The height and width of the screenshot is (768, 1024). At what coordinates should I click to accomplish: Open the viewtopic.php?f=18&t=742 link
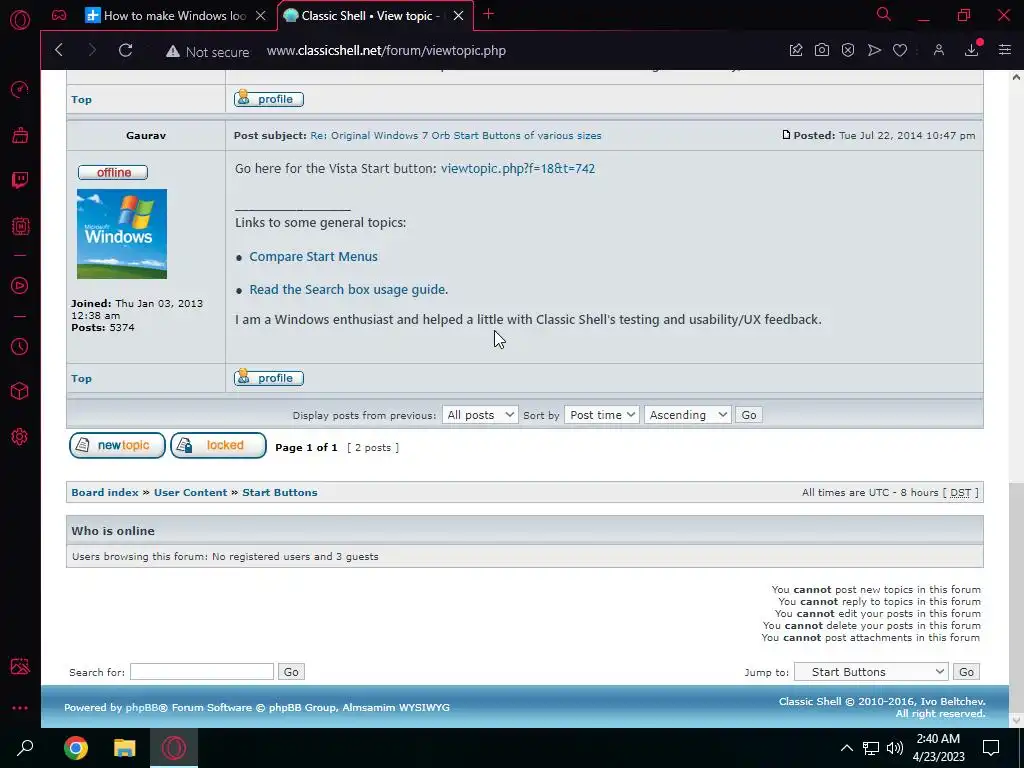(x=518, y=168)
